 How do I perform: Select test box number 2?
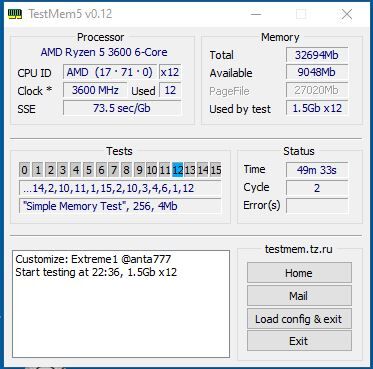(x=50, y=170)
